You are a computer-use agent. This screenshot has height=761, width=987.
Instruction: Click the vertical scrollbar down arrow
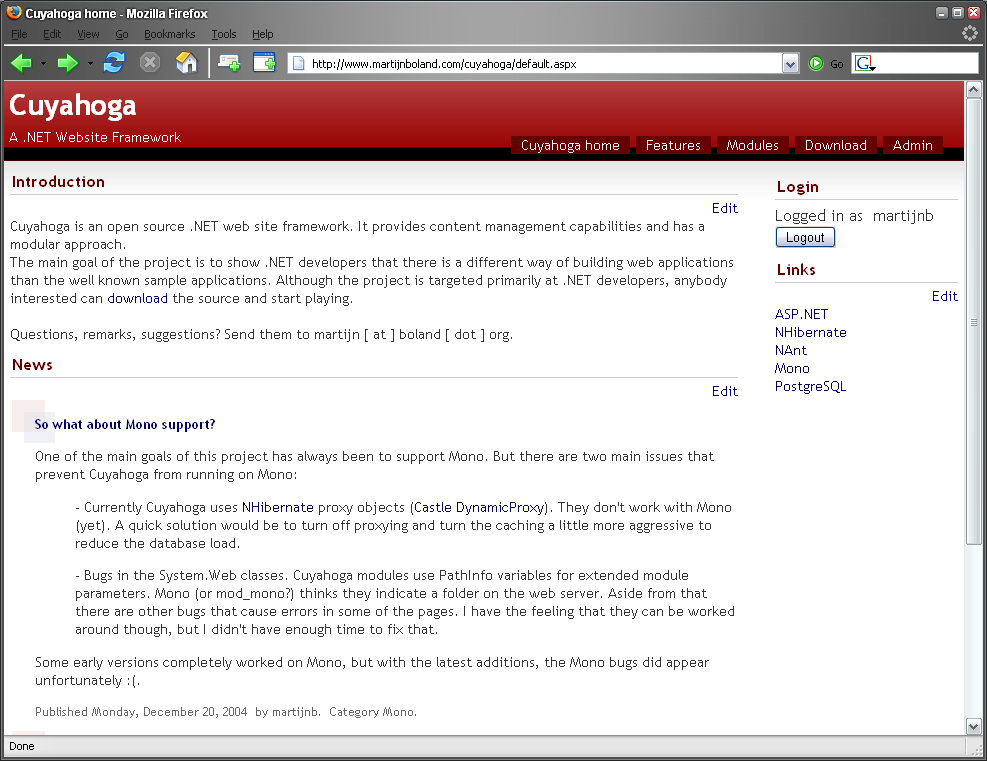pyautogui.click(x=973, y=726)
